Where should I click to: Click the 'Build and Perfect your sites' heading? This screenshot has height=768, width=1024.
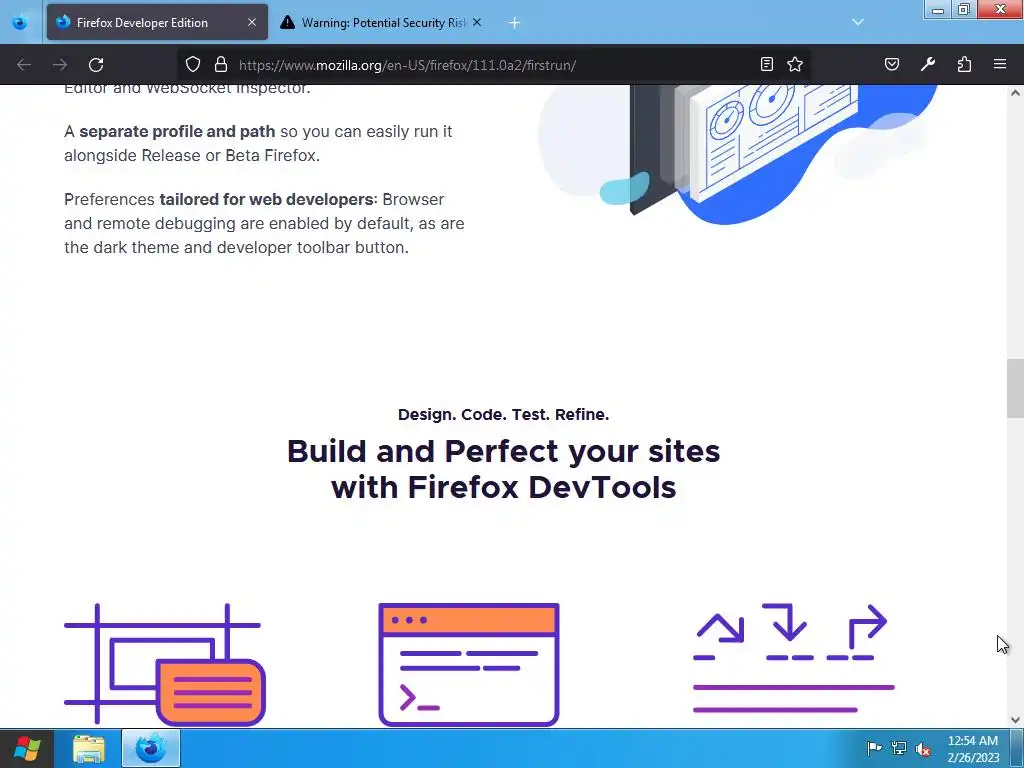tap(504, 469)
